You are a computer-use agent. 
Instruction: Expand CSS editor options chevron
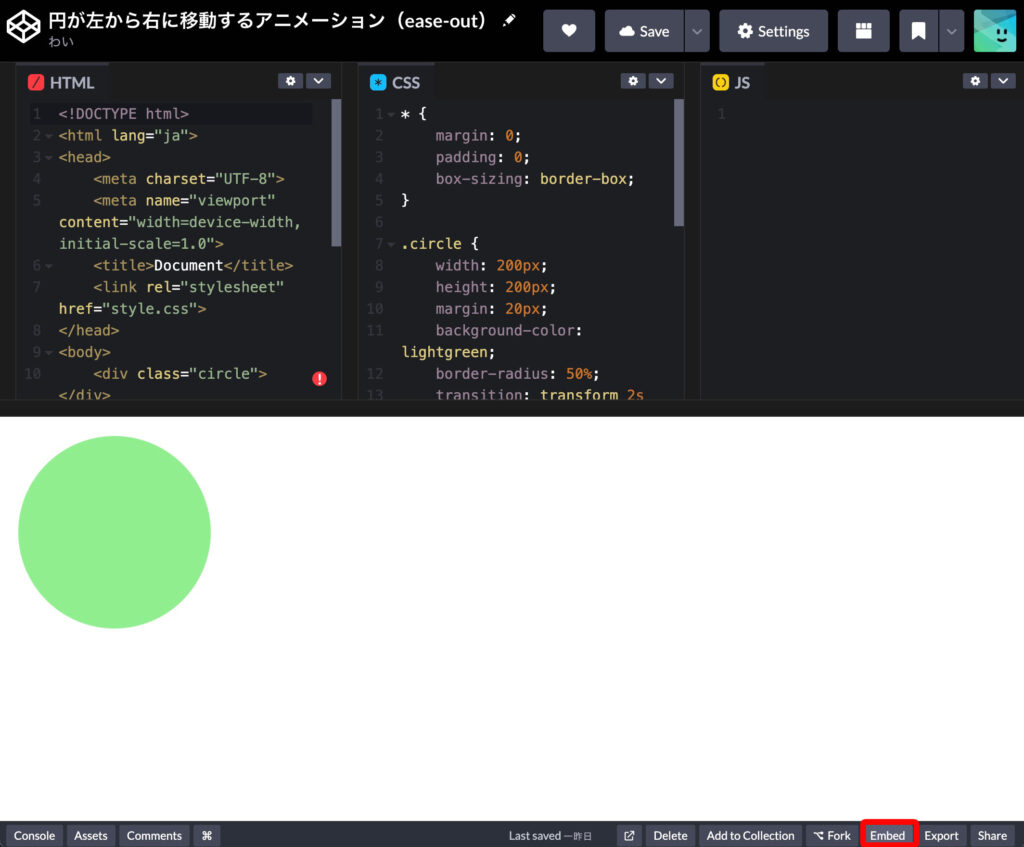tap(661, 81)
